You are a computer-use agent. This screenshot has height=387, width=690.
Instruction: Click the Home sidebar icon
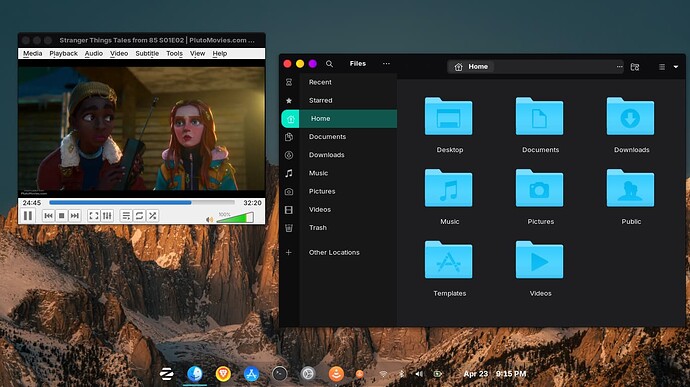tap(290, 119)
